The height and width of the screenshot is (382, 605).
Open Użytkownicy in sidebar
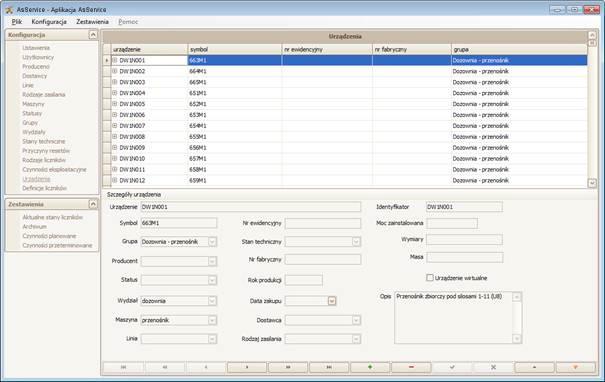(x=38, y=57)
